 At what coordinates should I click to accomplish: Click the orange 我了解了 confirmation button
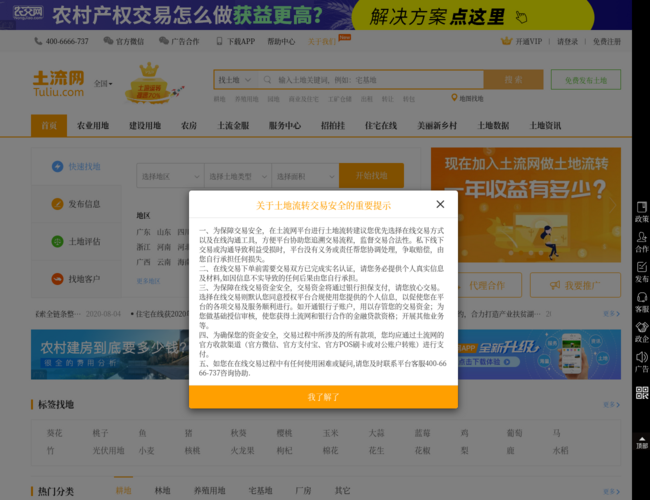click(323, 397)
